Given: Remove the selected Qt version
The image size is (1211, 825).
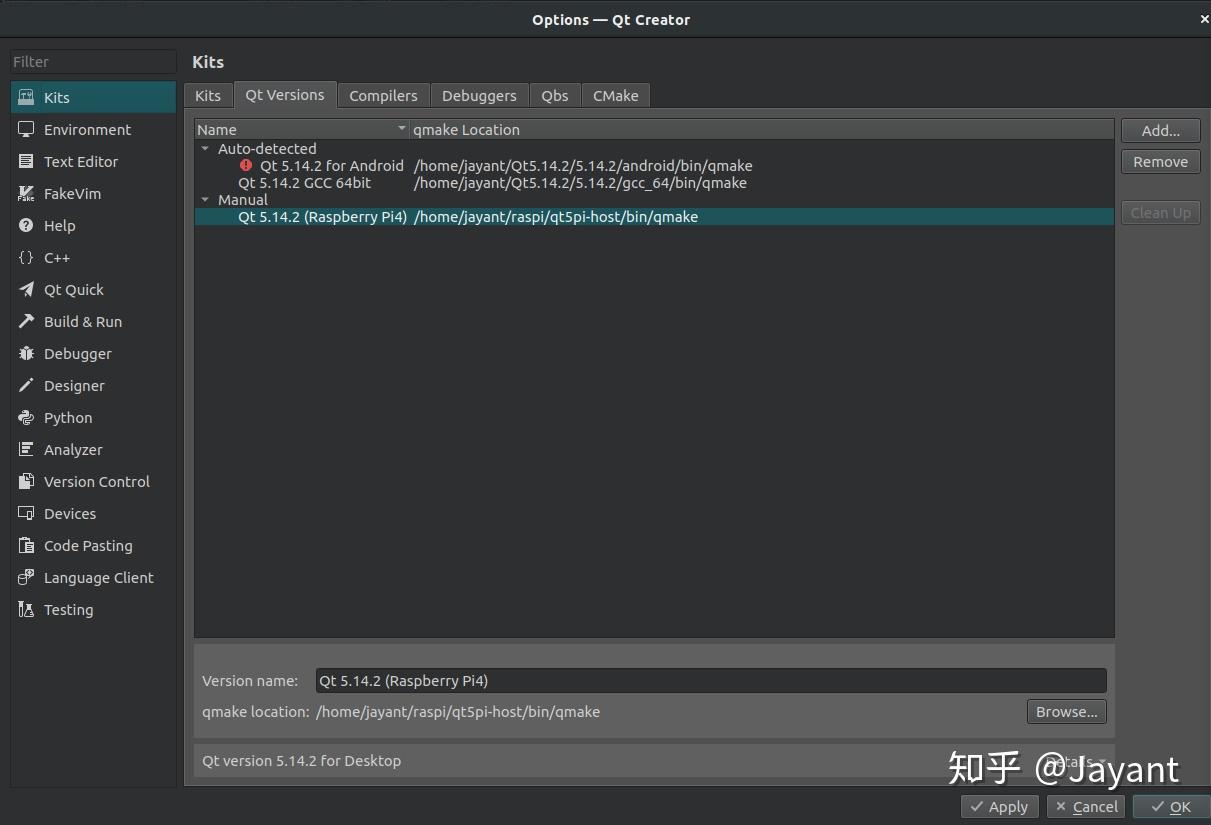Looking at the screenshot, I should point(1159,161).
